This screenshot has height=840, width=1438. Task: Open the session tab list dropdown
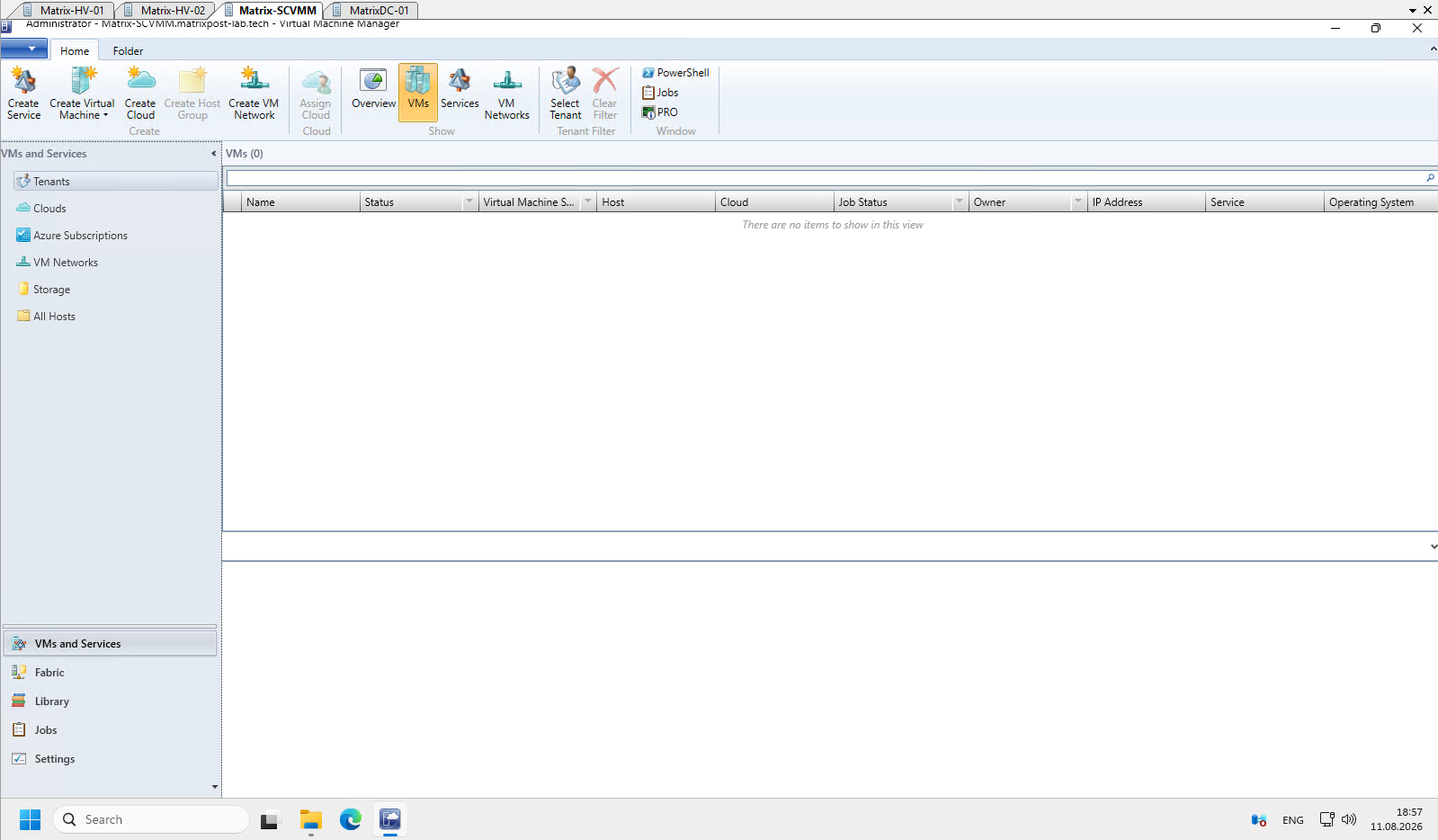[1413, 11]
